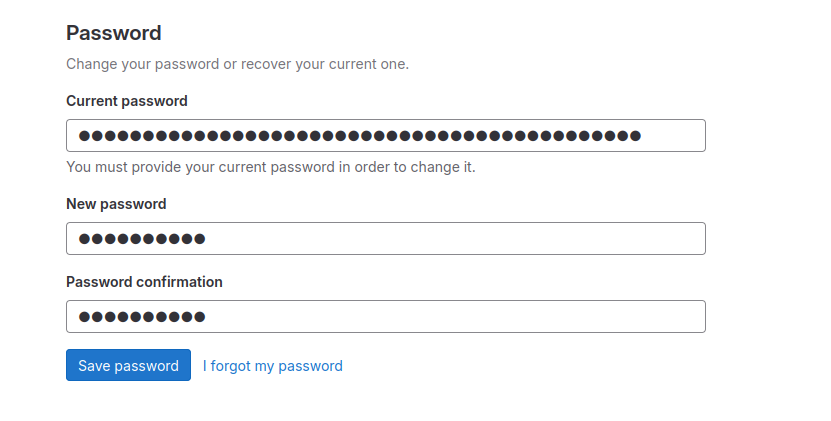Click the Save password button
This screenshot has width=831, height=421.
point(128,365)
